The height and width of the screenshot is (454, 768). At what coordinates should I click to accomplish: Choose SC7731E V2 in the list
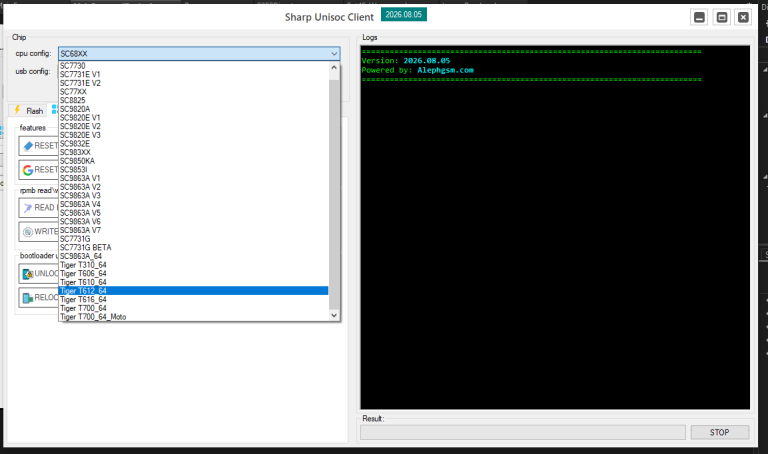pyautogui.click(x=193, y=83)
